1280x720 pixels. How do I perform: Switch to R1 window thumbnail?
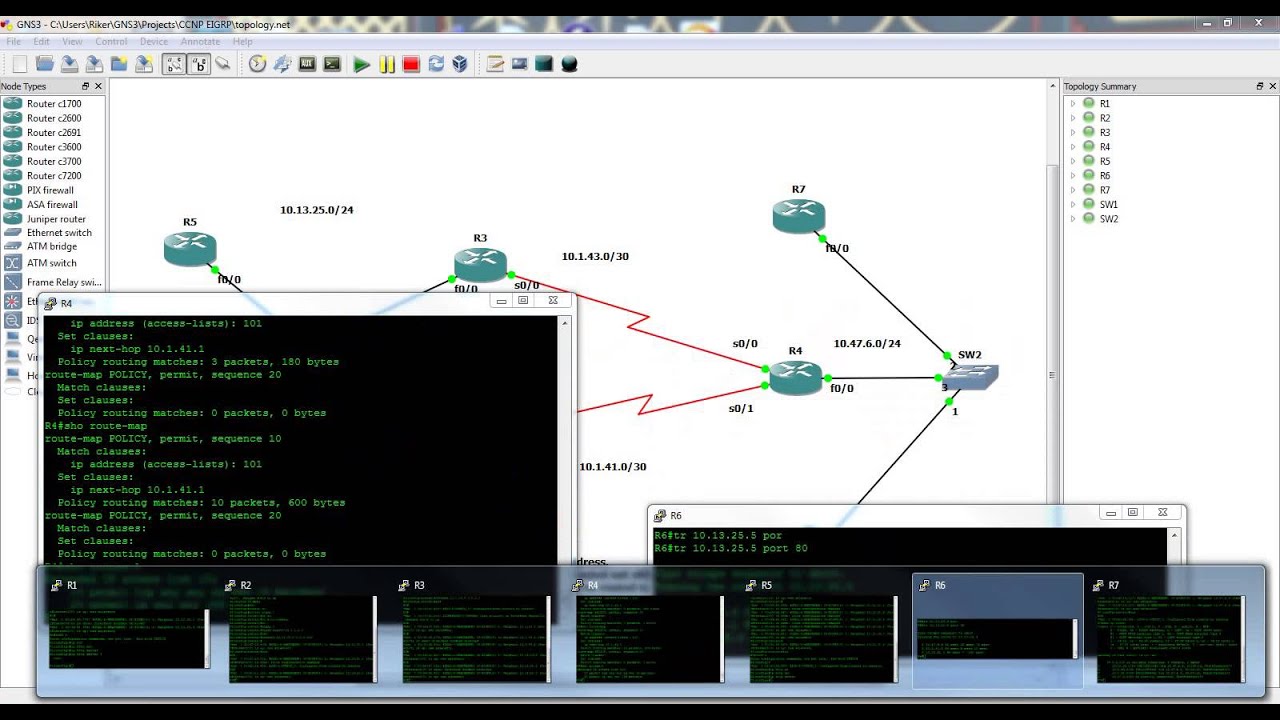[x=129, y=630]
